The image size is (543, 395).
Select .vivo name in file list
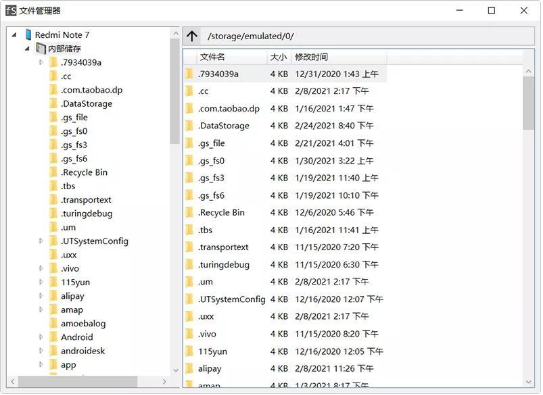(x=207, y=334)
